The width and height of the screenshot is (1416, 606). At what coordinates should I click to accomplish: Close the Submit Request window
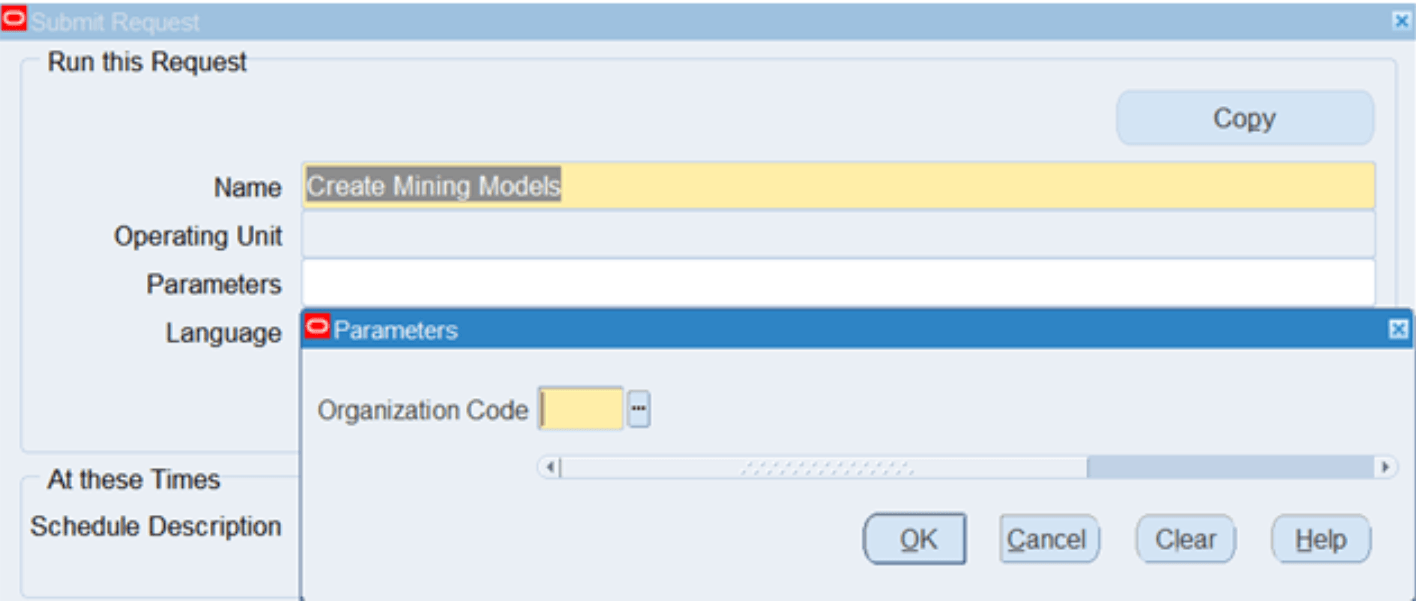[x=1402, y=20]
